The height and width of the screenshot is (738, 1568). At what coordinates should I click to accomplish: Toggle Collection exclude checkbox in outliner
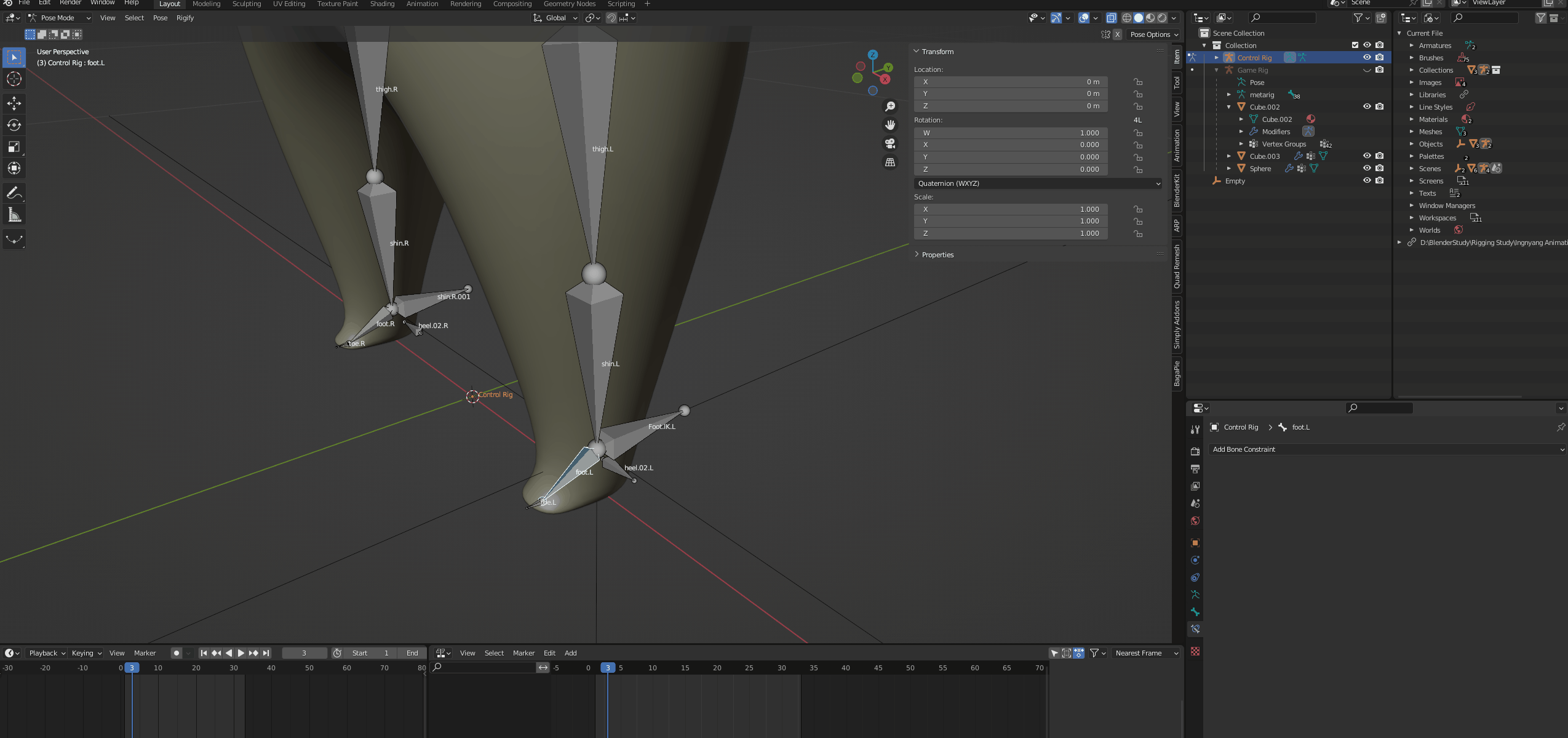1355,45
